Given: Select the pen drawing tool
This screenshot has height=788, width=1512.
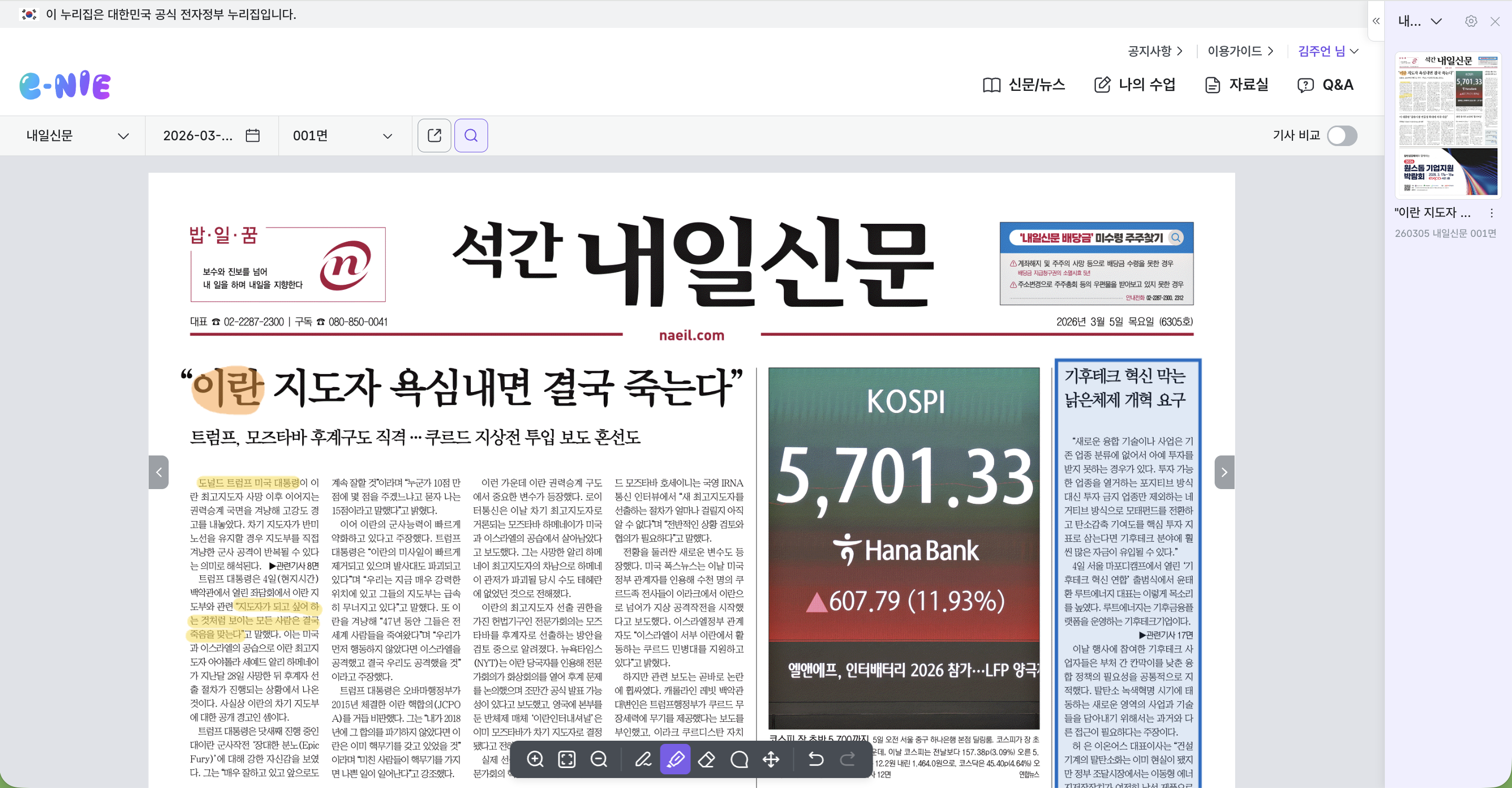Looking at the screenshot, I should 643,759.
